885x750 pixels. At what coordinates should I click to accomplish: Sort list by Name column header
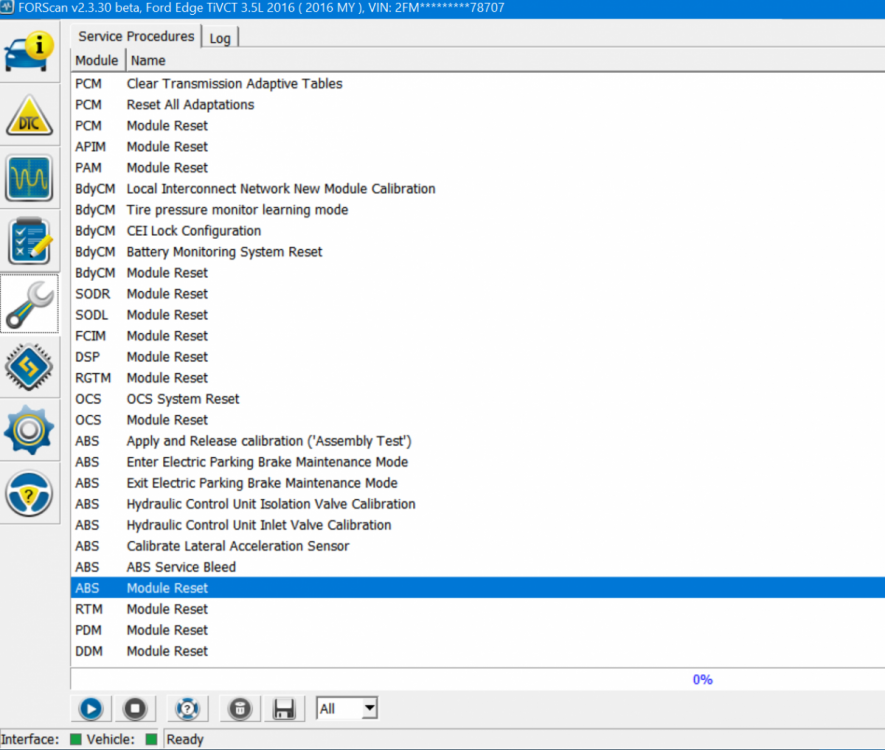(148, 61)
